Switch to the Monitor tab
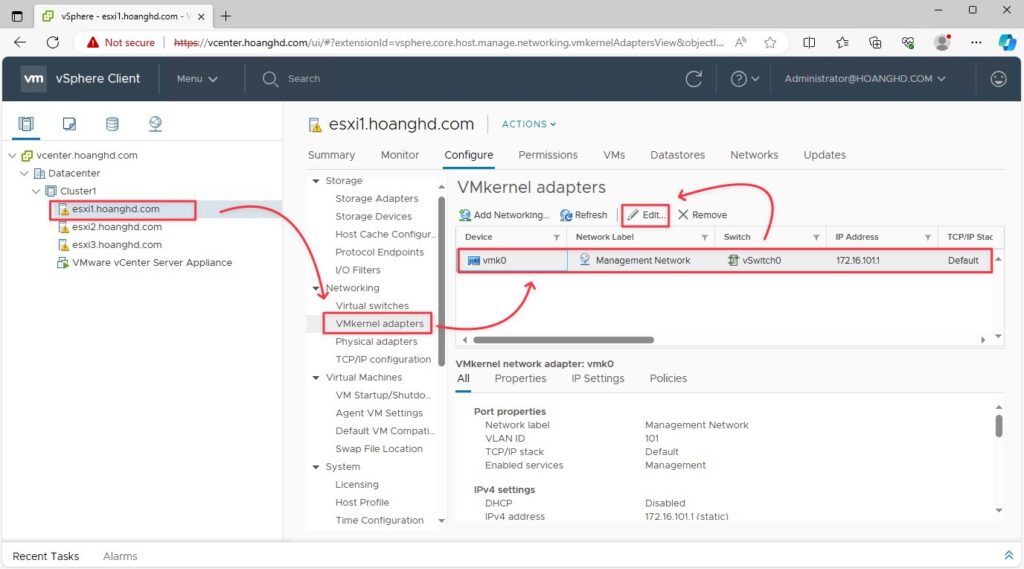The height and width of the screenshot is (569, 1024). (400, 155)
